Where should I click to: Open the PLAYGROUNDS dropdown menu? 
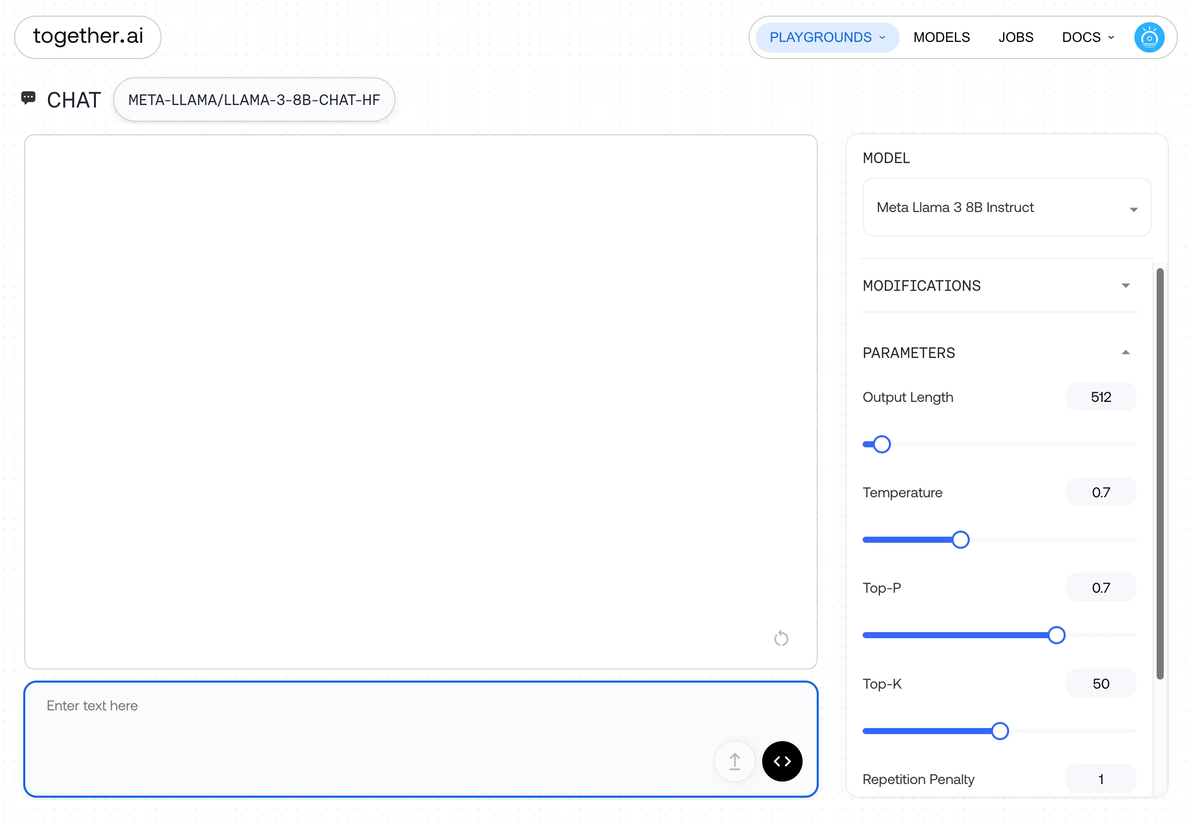[827, 37]
